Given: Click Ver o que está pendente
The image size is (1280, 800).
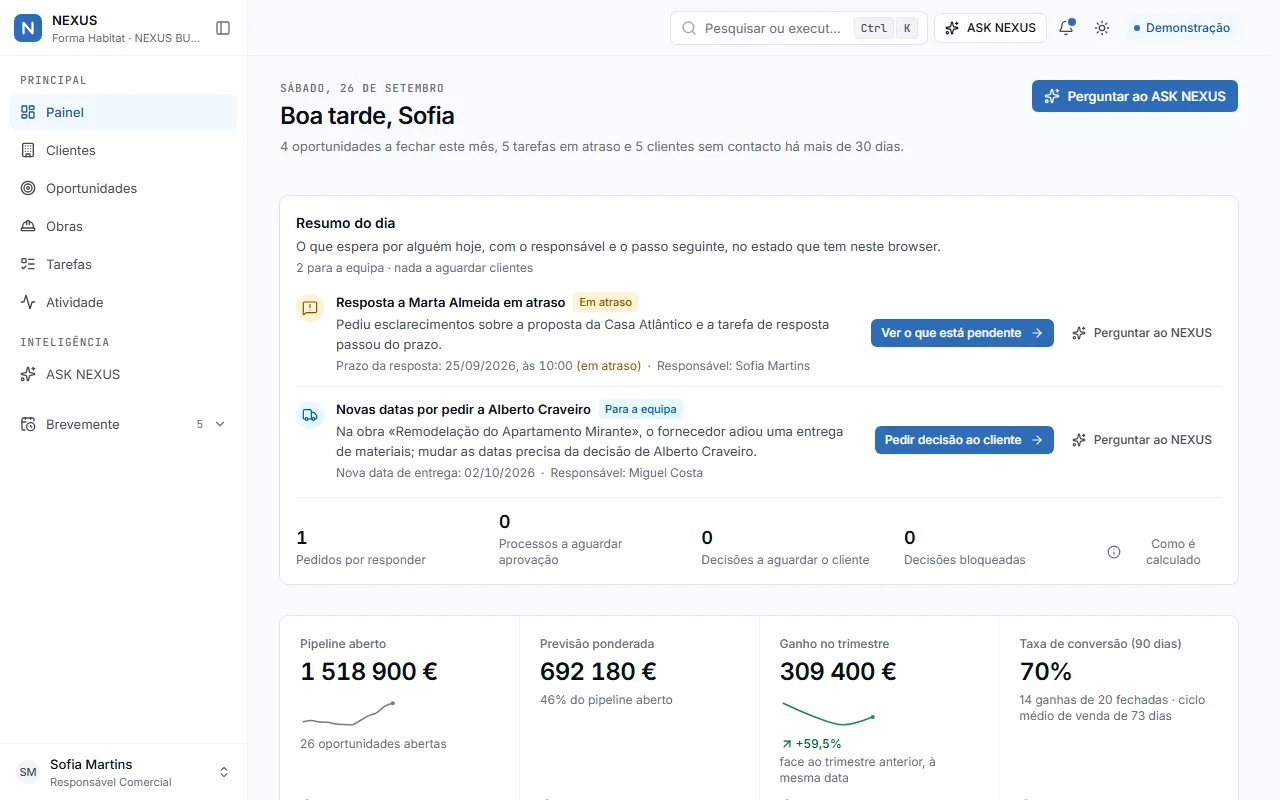Looking at the screenshot, I should (x=962, y=333).
